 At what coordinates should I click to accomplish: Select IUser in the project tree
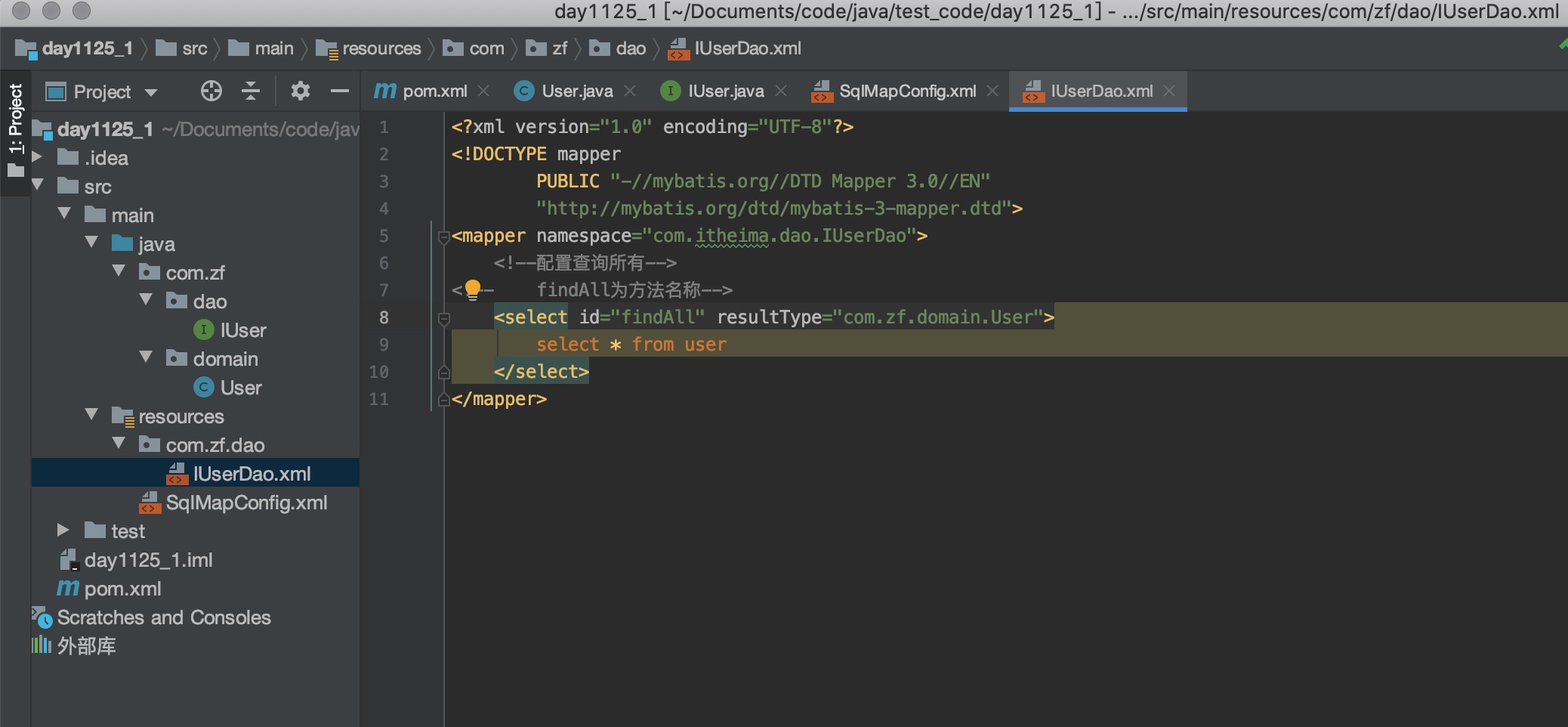pos(243,330)
